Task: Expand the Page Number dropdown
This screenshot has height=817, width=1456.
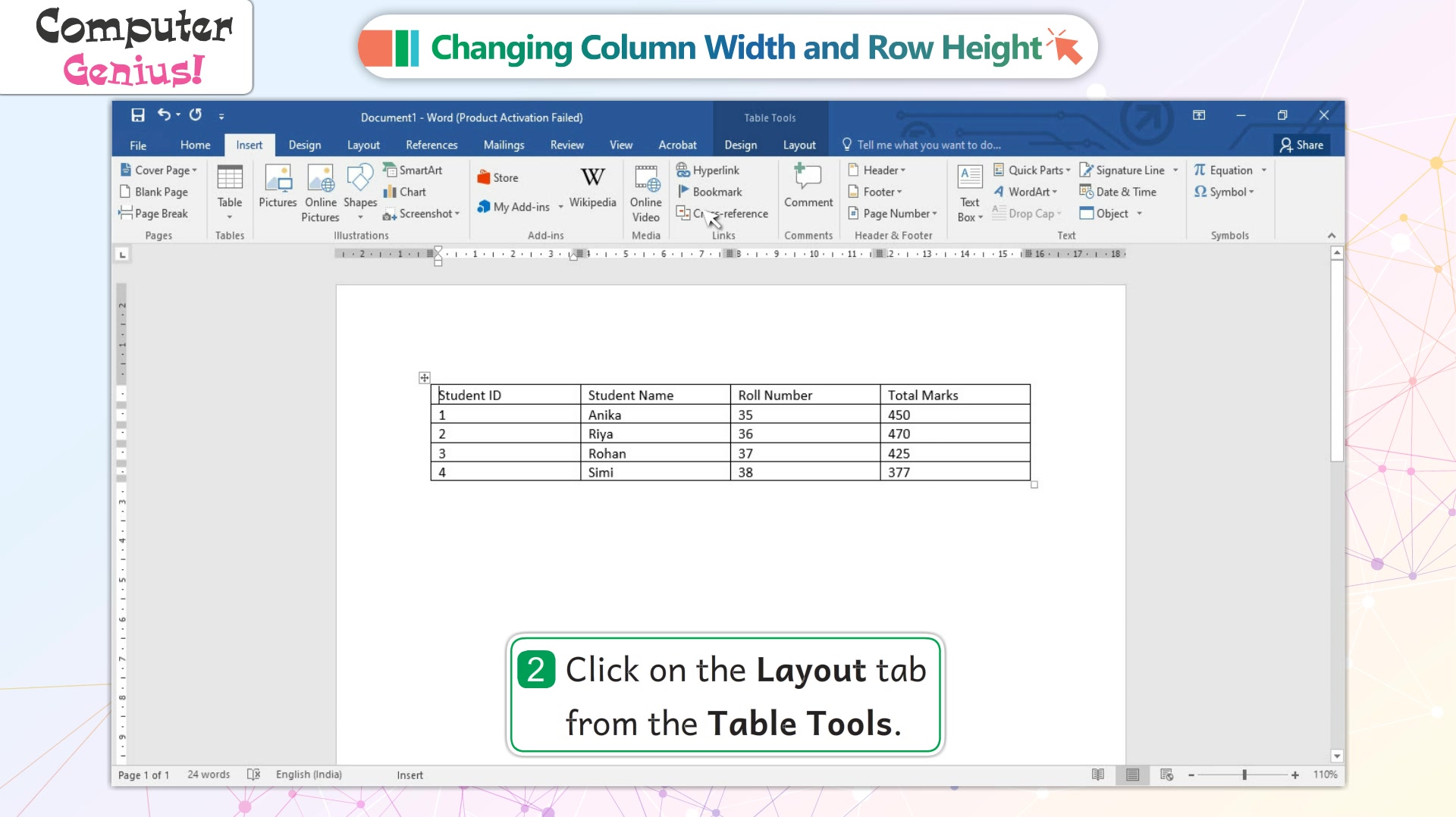Action: point(935,214)
